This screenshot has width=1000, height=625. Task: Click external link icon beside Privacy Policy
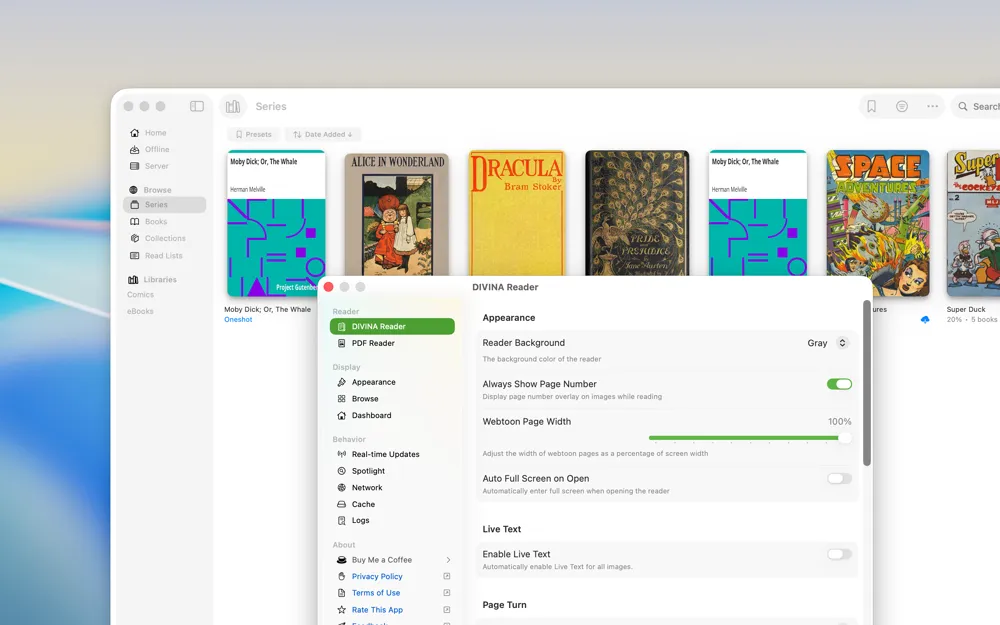(x=446, y=577)
